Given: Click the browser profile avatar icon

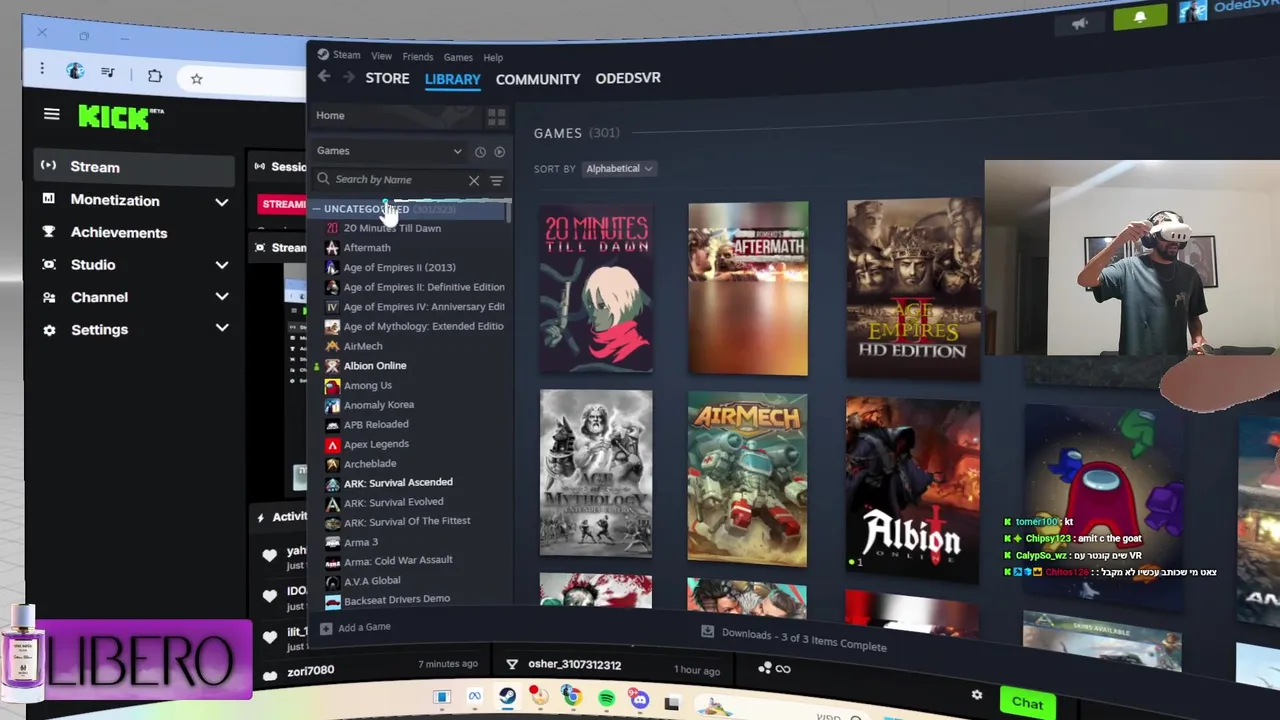Looking at the screenshot, I should coord(75,71).
